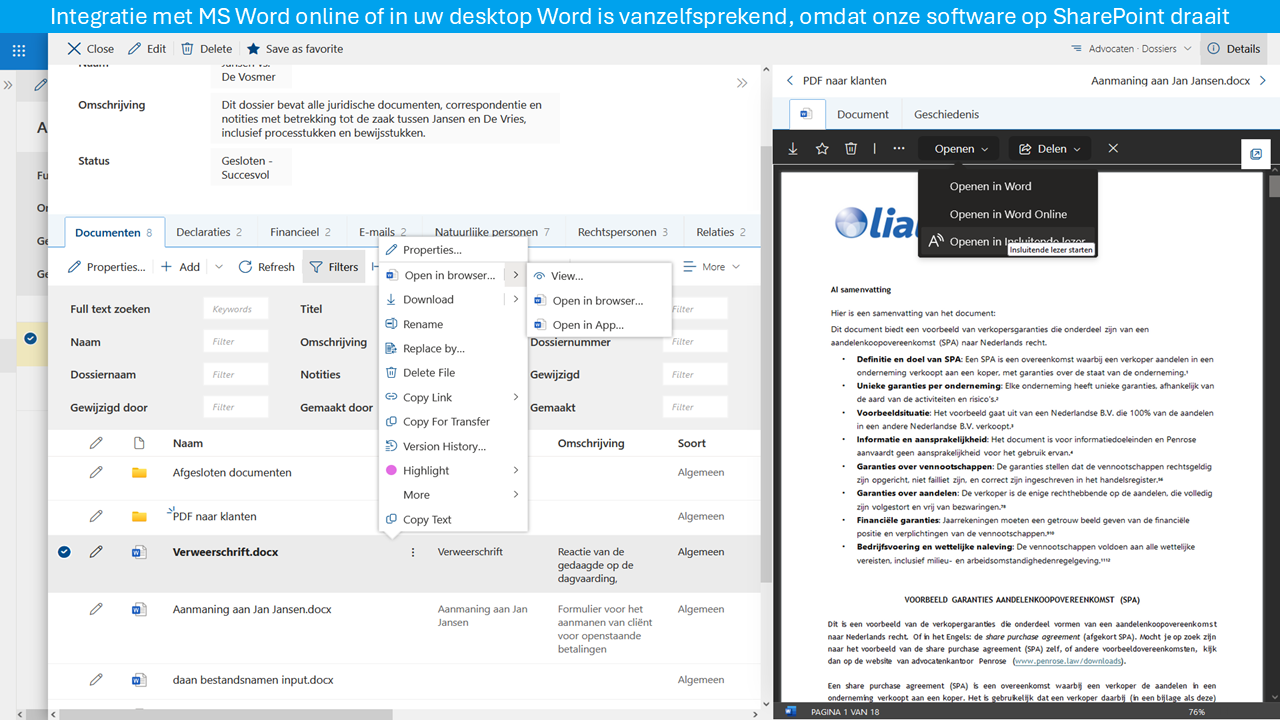Click the Word icon of Verweerschrift.docx
Screen dimensions: 1280x720
[139, 551]
